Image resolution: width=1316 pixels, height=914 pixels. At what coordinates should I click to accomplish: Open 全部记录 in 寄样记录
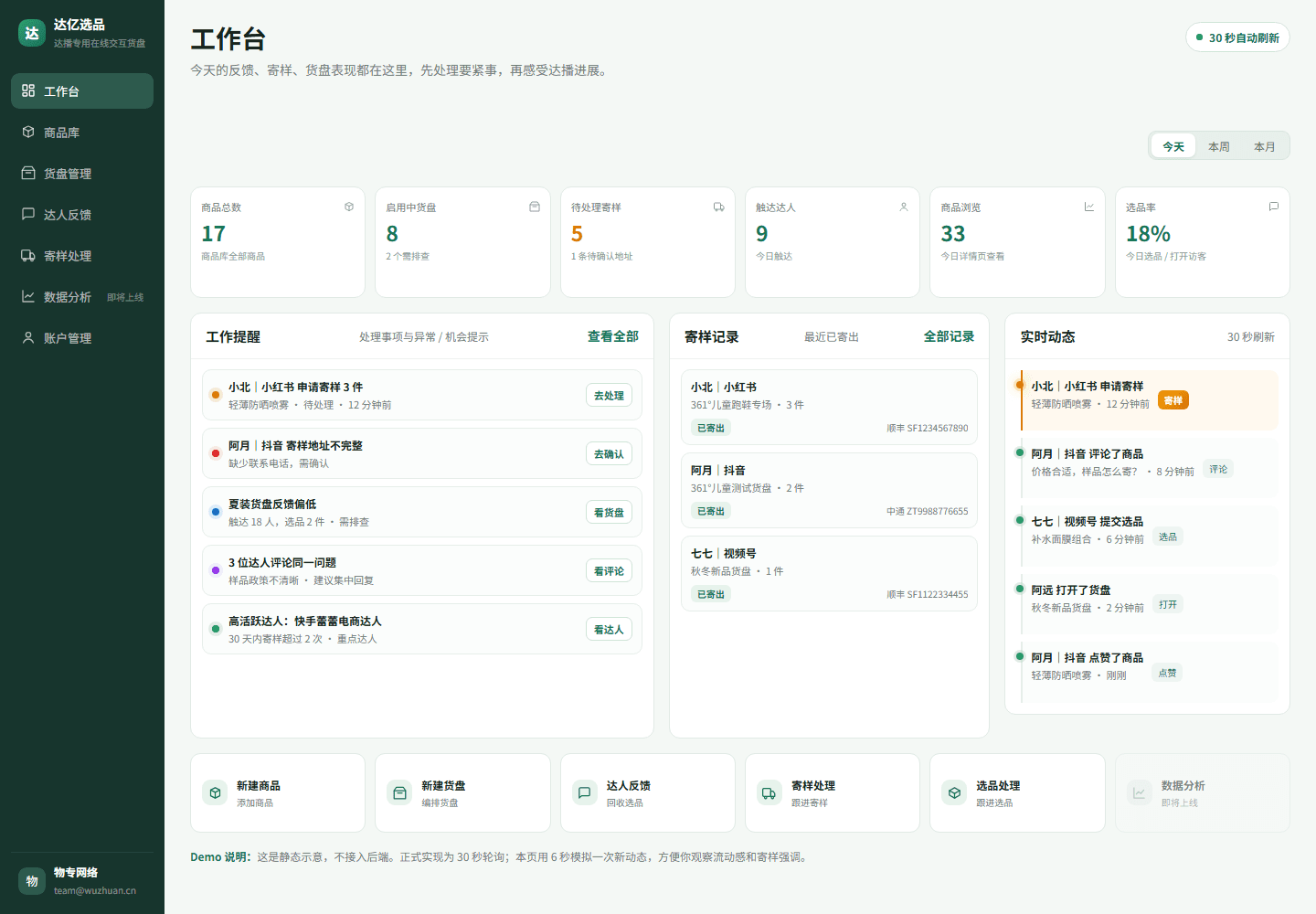(949, 336)
